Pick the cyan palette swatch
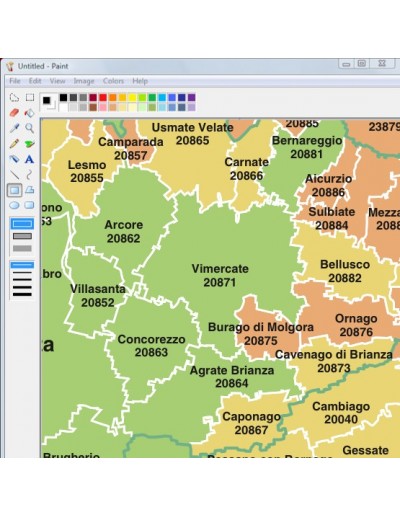 pyautogui.click(x=162, y=97)
